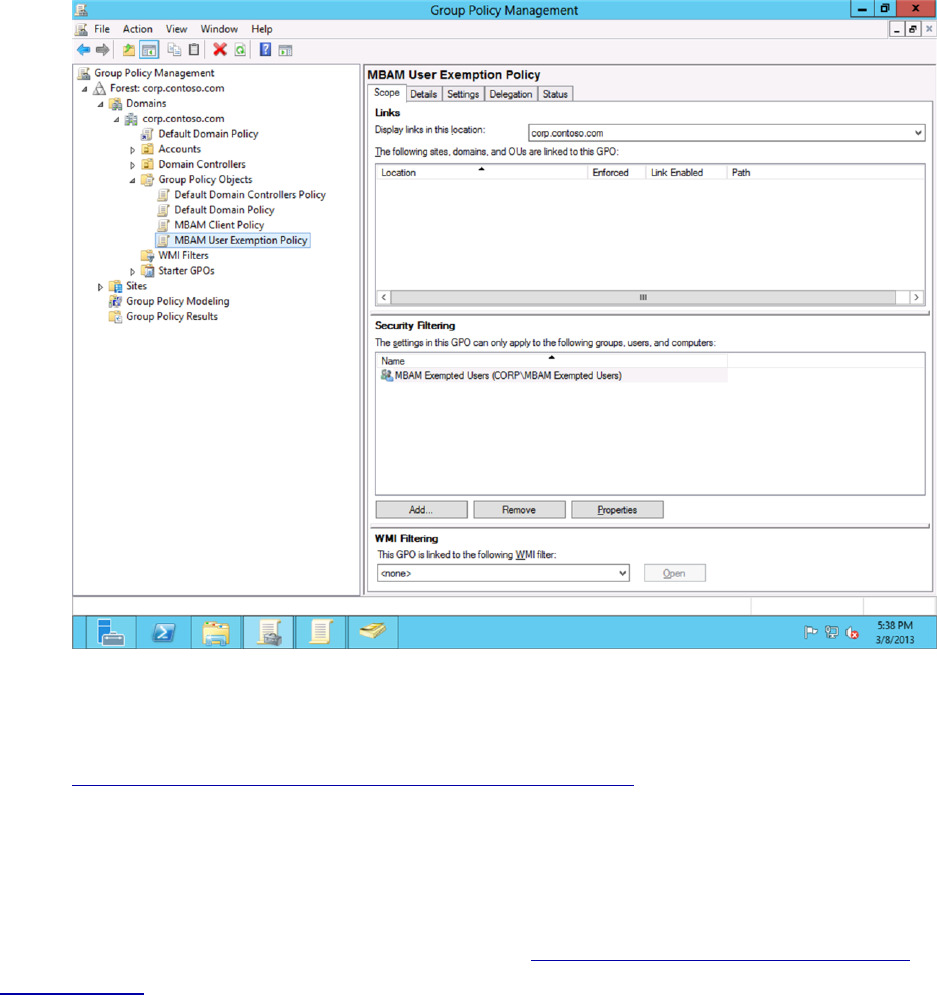
Task: Switch to the Status tab
Action: (555, 94)
